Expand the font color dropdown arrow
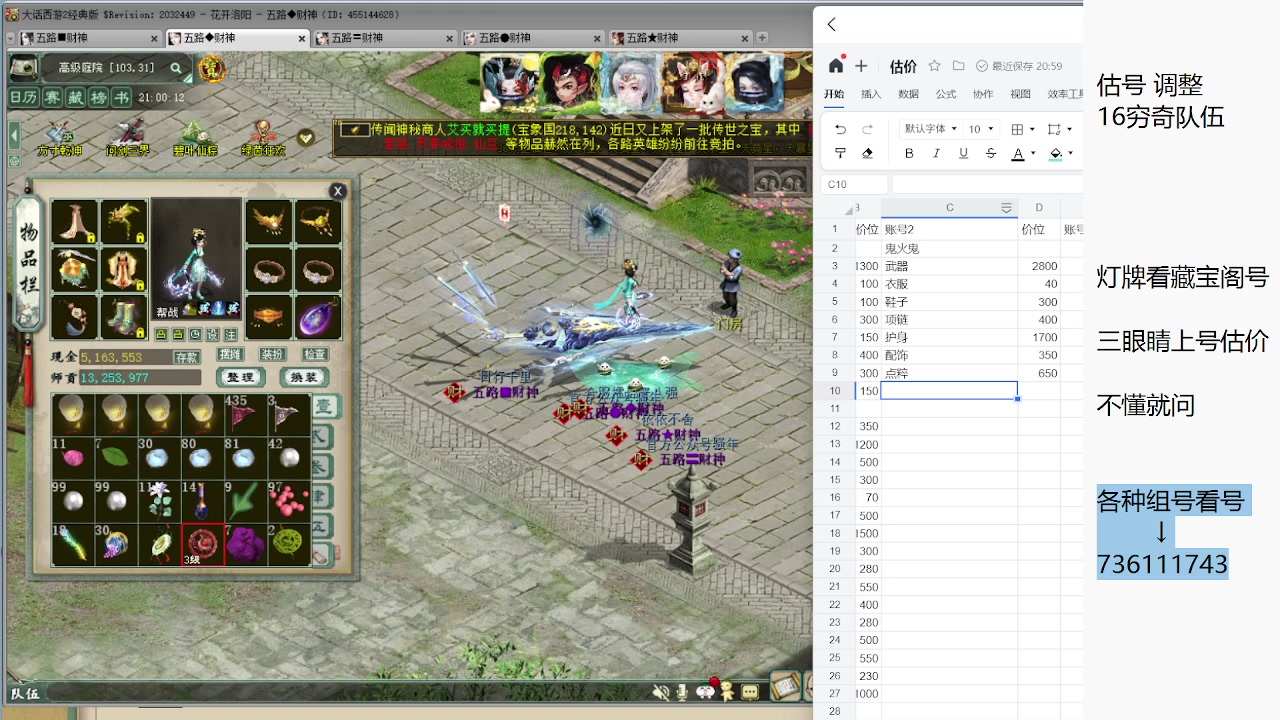Viewport: 1280px width, 720px height. [1033, 154]
